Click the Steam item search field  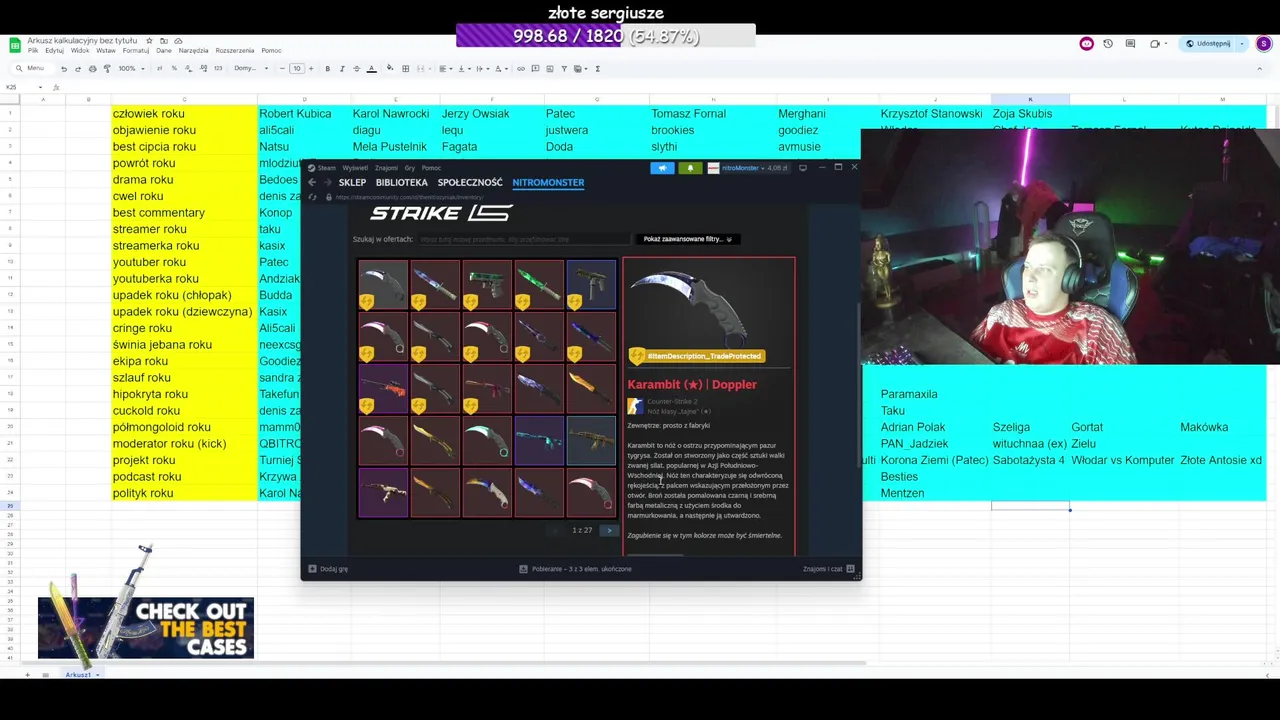pos(524,239)
